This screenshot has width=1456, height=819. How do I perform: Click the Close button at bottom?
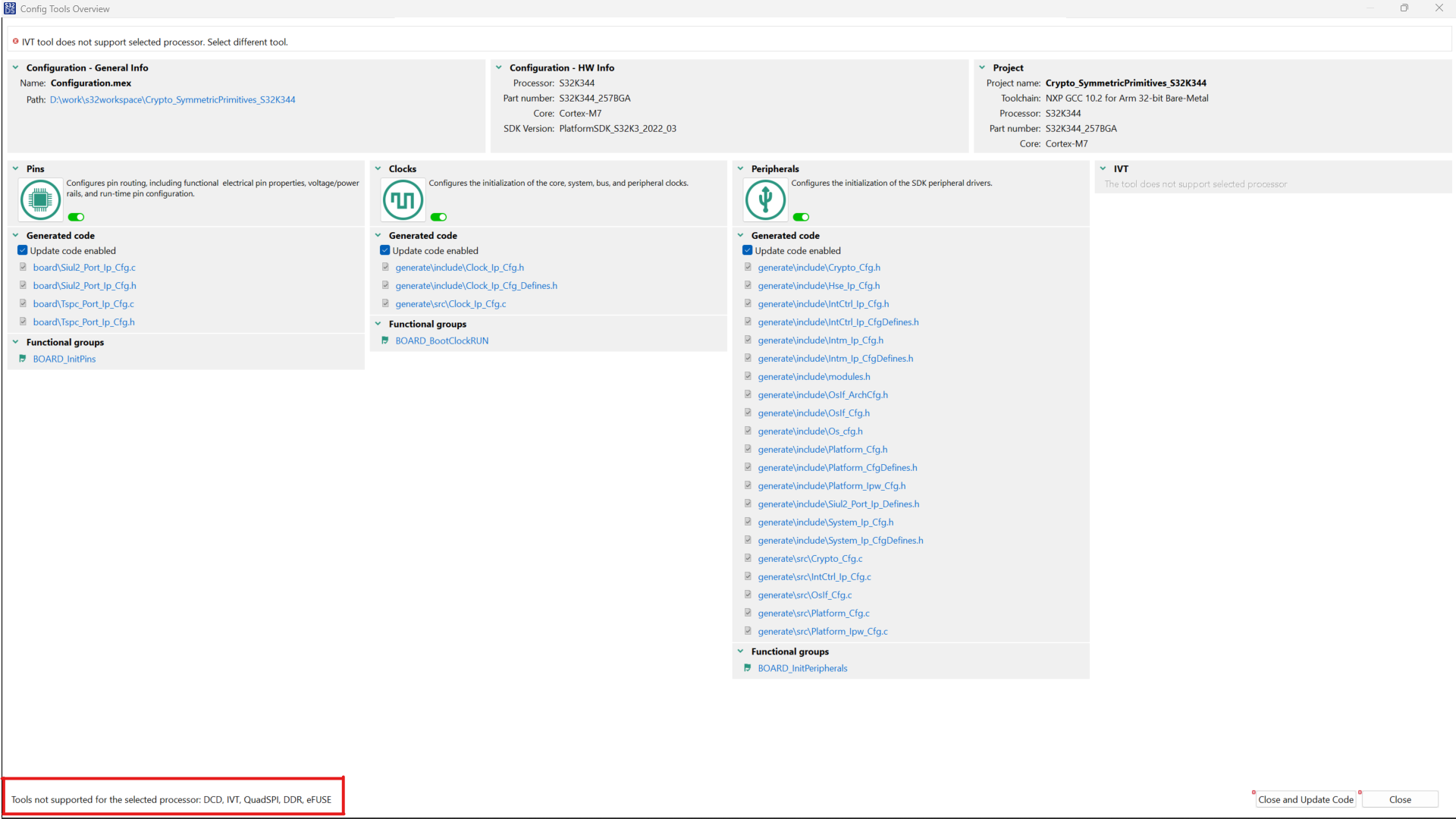coord(1400,799)
